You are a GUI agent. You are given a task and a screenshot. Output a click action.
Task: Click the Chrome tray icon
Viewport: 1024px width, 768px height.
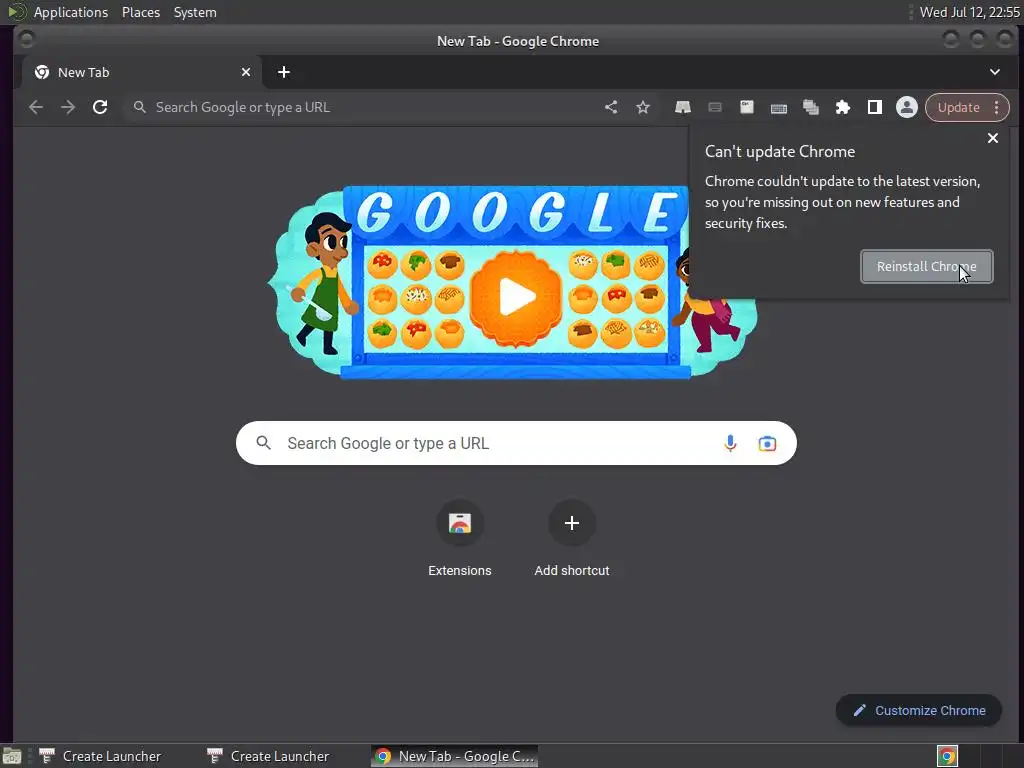pos(947,756)
